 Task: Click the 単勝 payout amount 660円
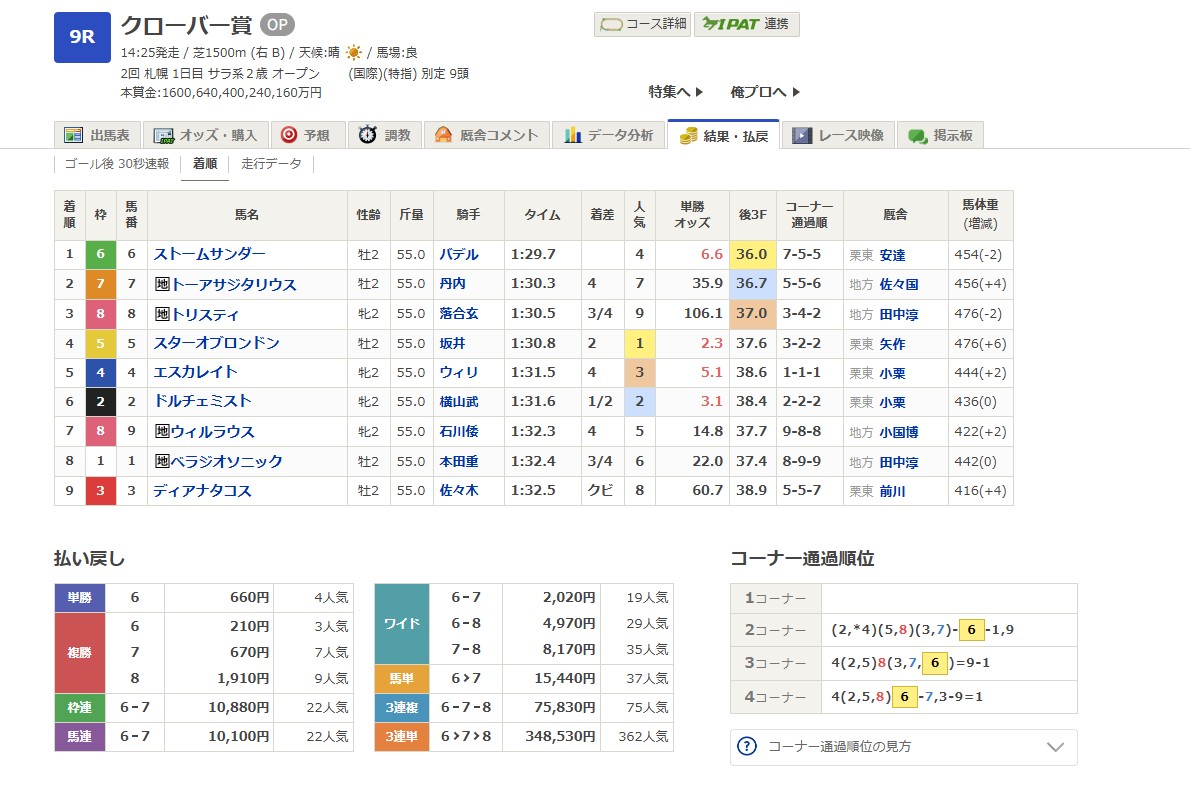coord(250,597)
